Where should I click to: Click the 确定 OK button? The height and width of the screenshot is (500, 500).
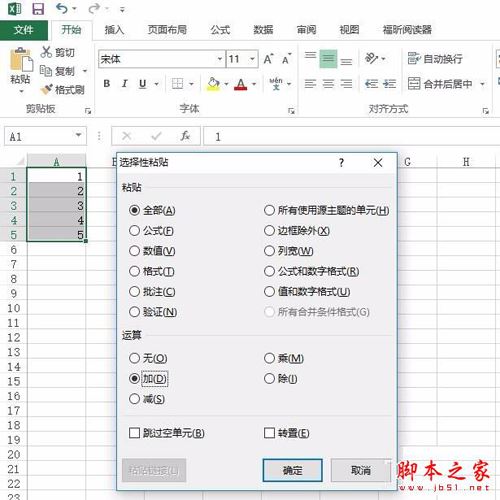pyautogui.click(x=292, y=470)
